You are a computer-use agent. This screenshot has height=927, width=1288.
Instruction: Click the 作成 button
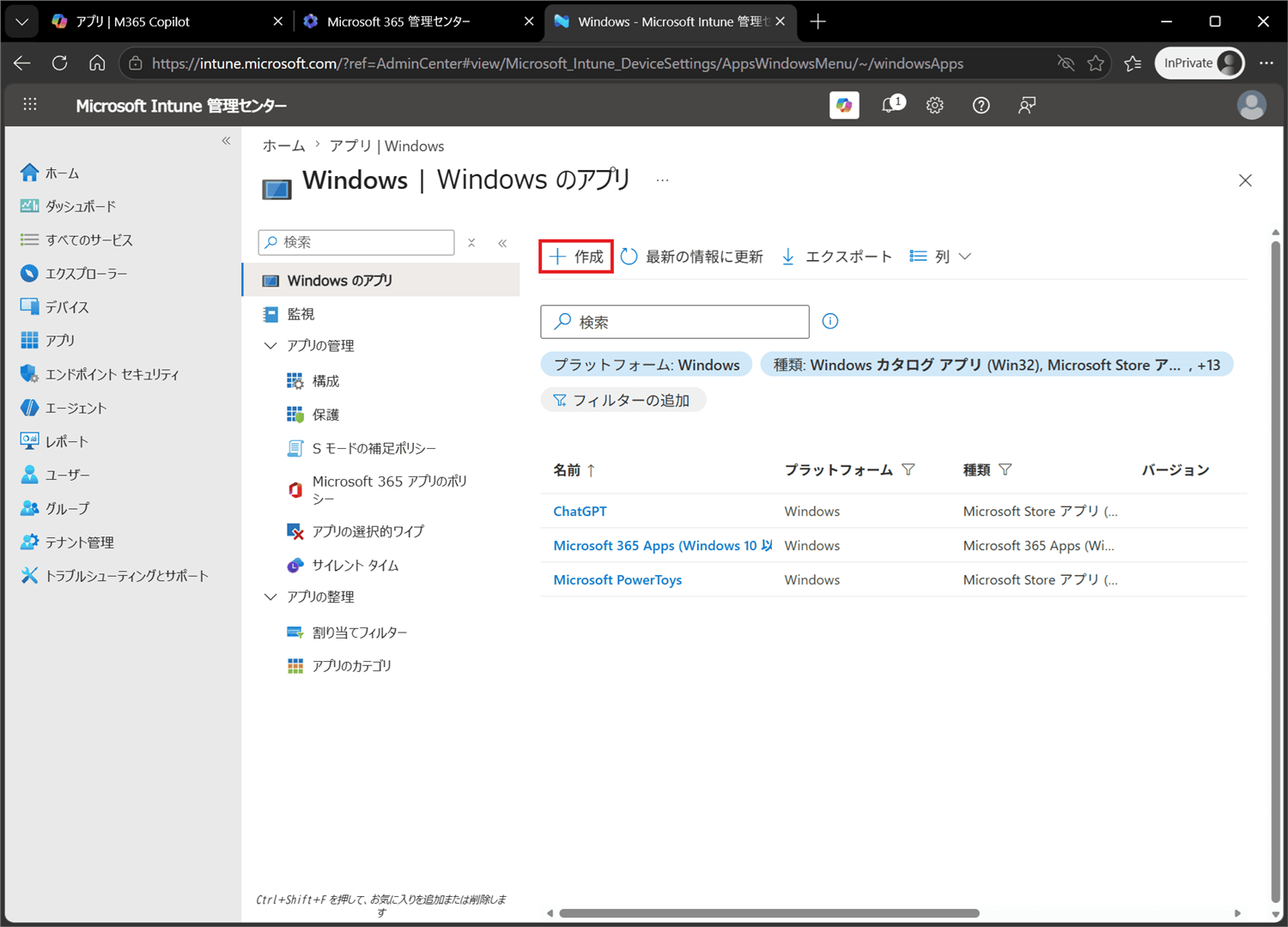tap(576, 256)
